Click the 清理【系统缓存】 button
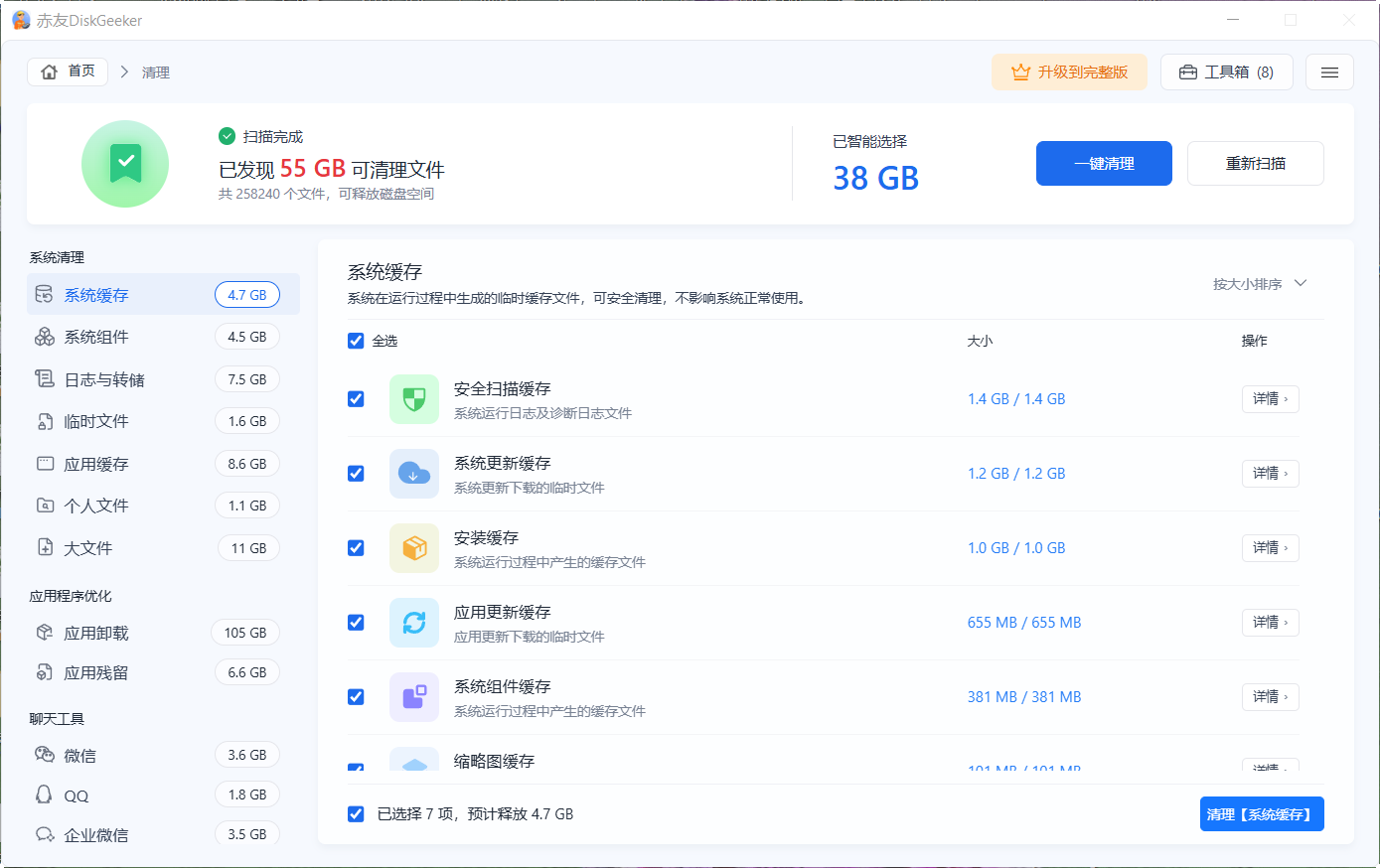Screen dimensions: 1380x868 point(1262,814)
